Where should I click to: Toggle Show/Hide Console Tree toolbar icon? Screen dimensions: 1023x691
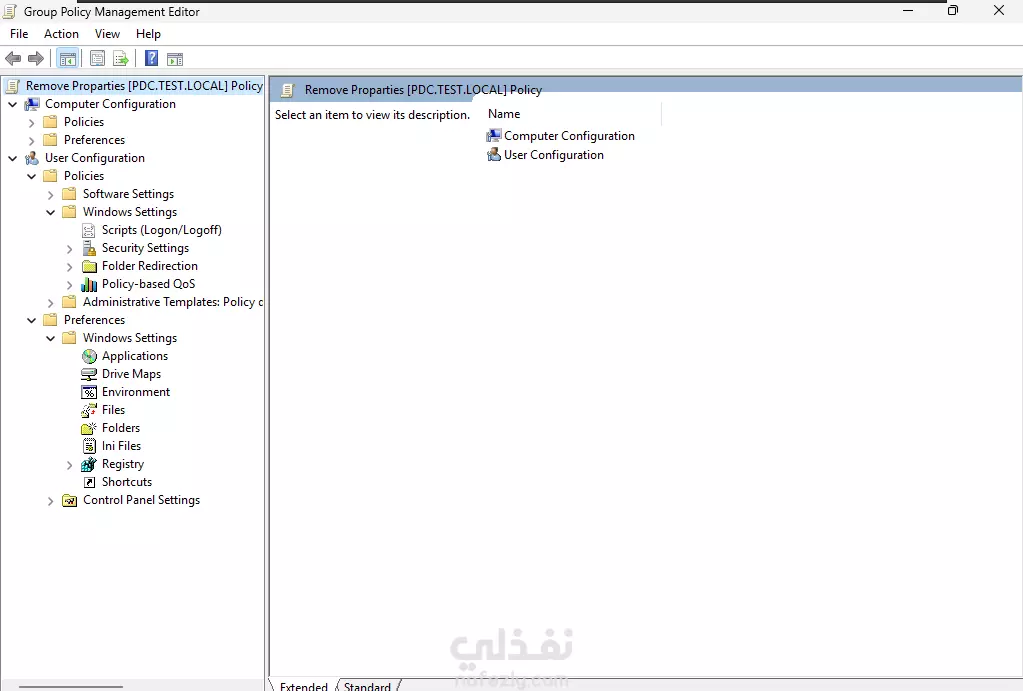click(x=68, y=59)
